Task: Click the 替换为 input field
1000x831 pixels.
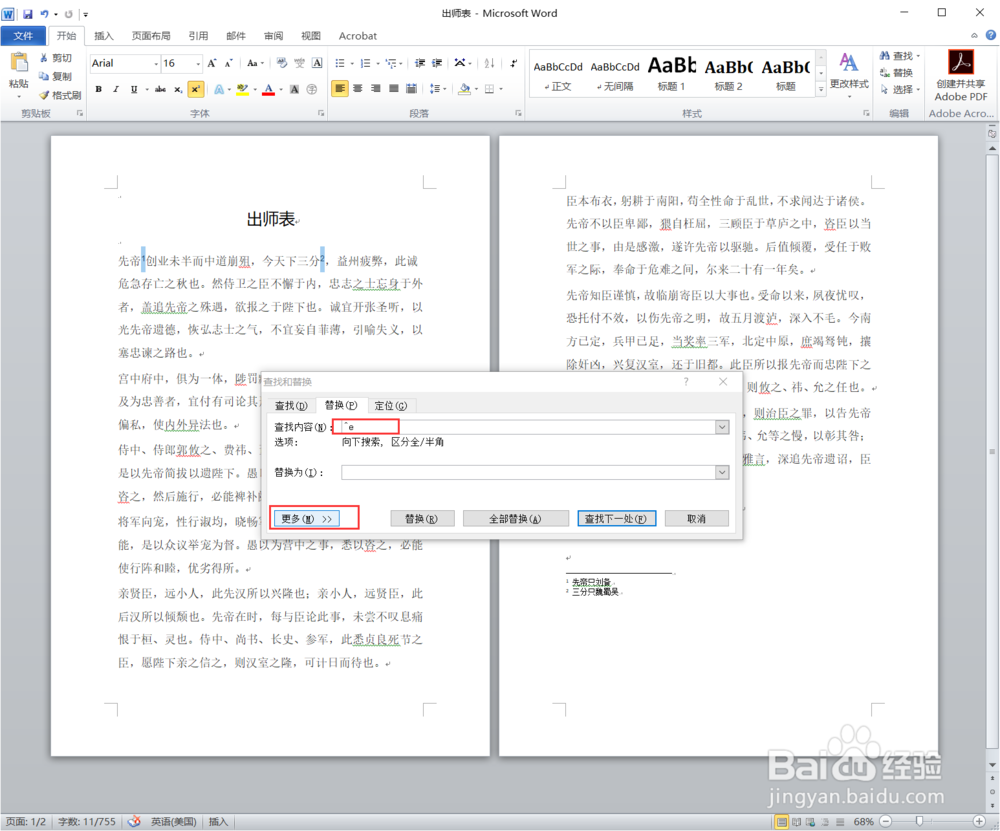Action: click(x=535, y=471)
